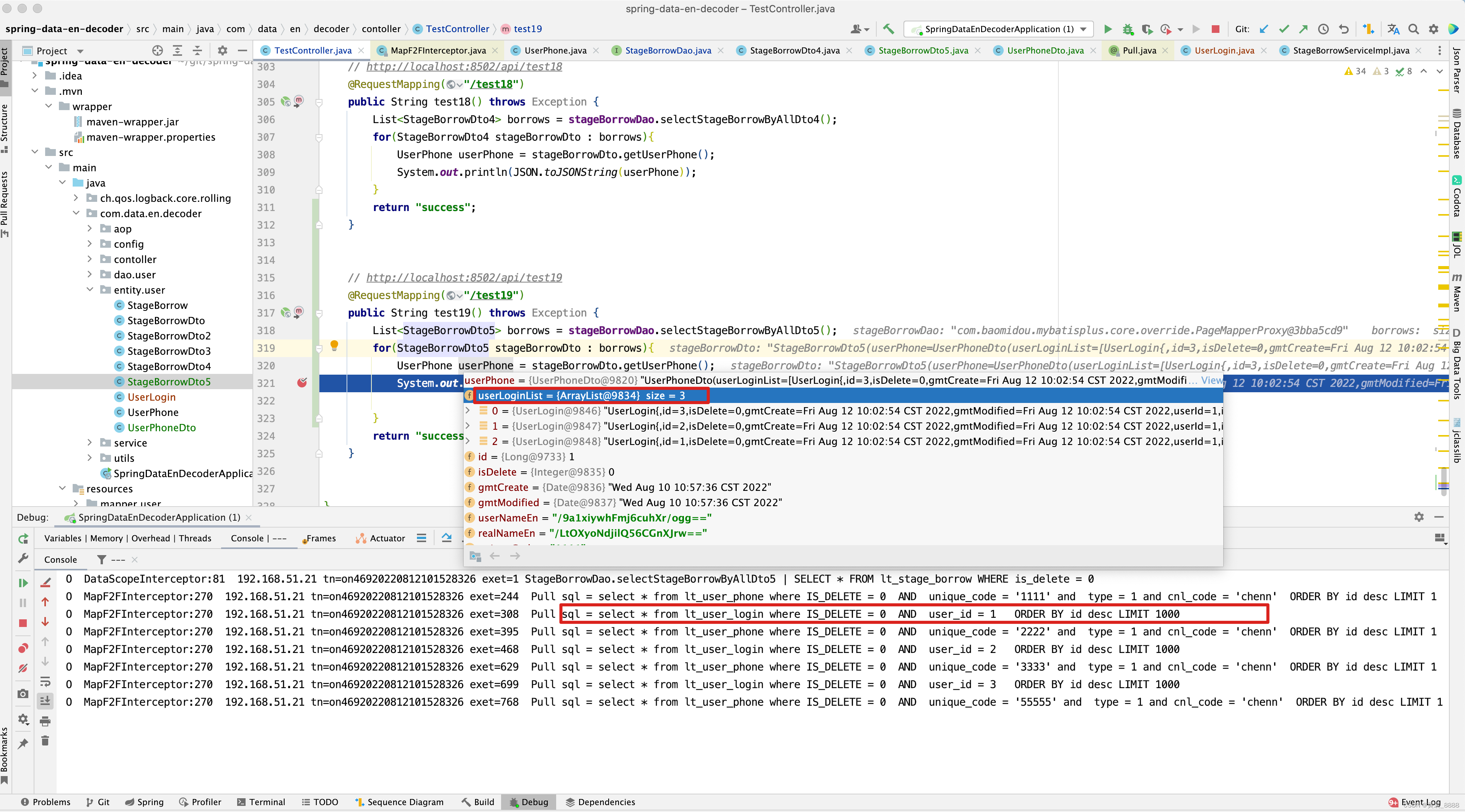Run with Coverage shield icon
Screen dimensions: 1465x812
(x=1146, y=28)
